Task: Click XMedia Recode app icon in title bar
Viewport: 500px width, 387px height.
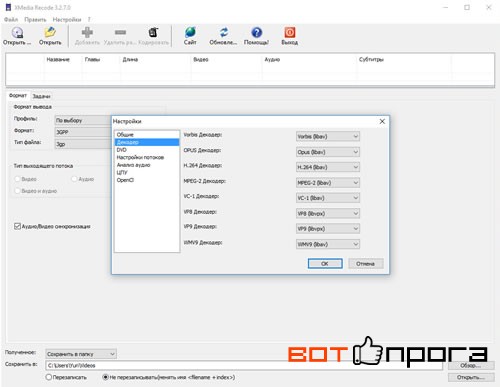Action: pyautogui.click(x=8, y=7)
